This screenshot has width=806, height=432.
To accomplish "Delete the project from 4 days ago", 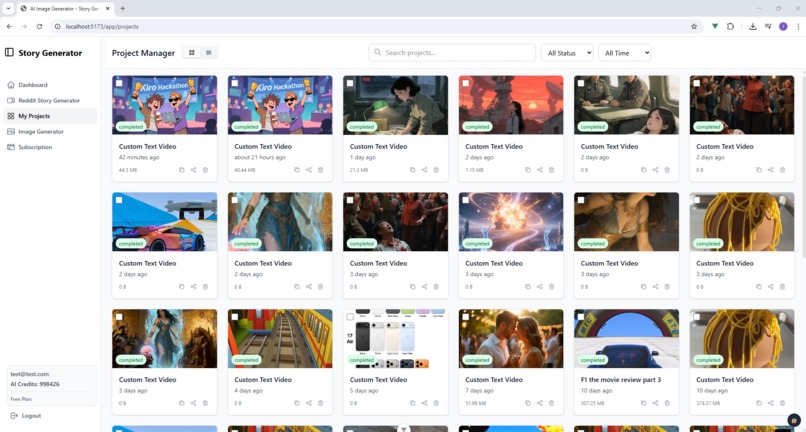I will [x=321, y=403].
